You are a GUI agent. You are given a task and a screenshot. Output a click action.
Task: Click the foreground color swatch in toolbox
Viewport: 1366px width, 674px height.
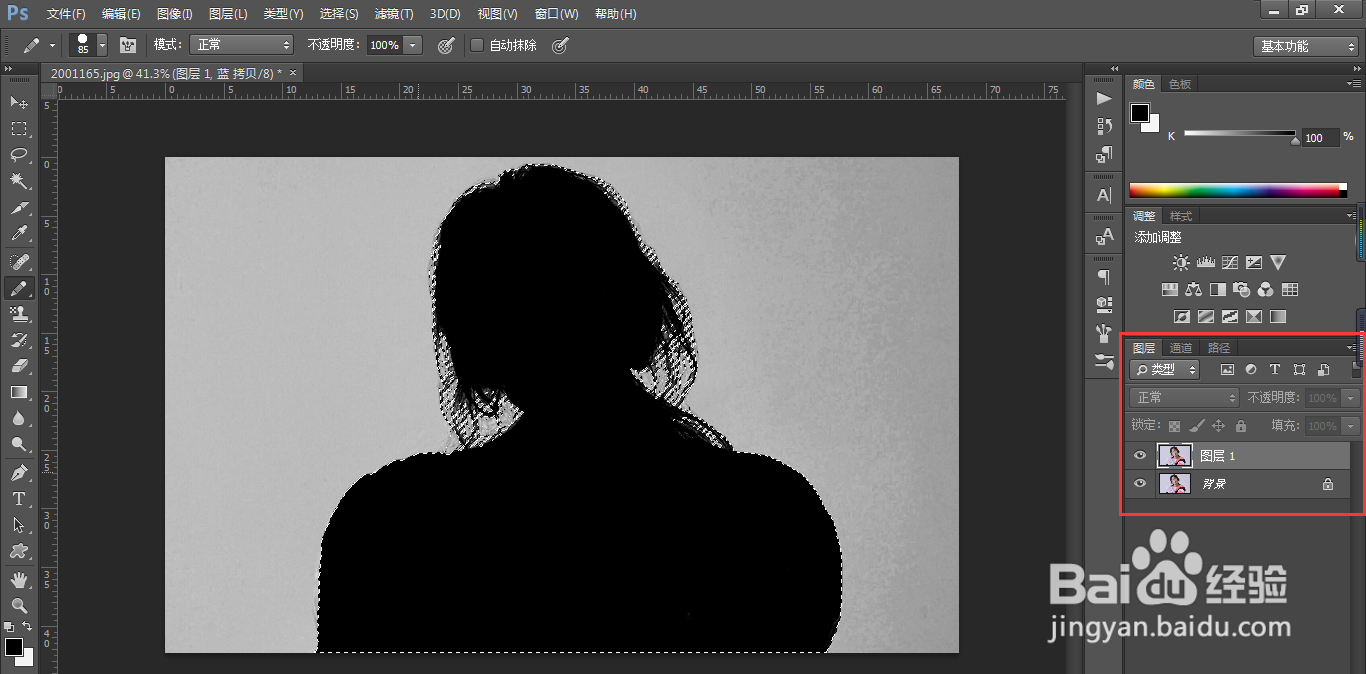(x=13, y=647)
